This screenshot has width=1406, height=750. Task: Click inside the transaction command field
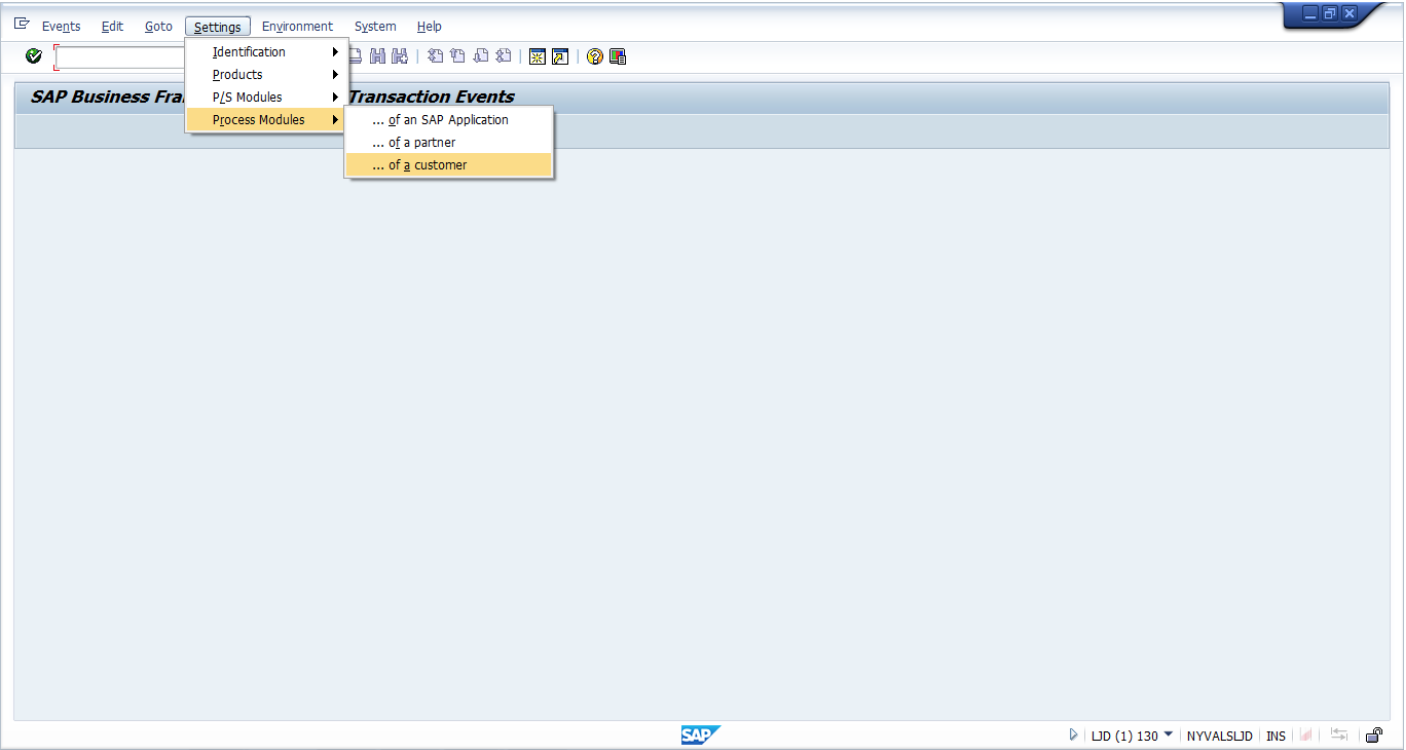(120, 57)
